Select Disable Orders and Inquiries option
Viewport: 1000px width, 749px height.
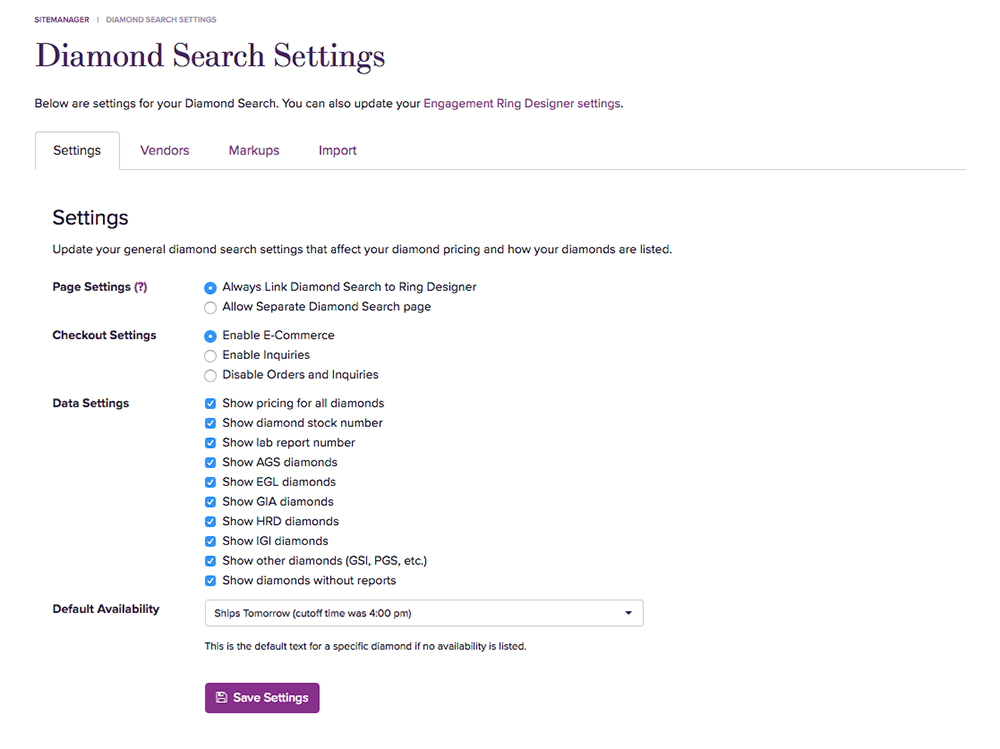point(210,376)
